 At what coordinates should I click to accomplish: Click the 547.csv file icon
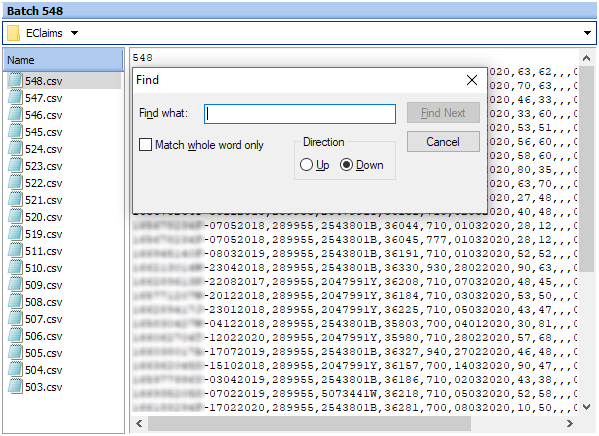point(15,97)
